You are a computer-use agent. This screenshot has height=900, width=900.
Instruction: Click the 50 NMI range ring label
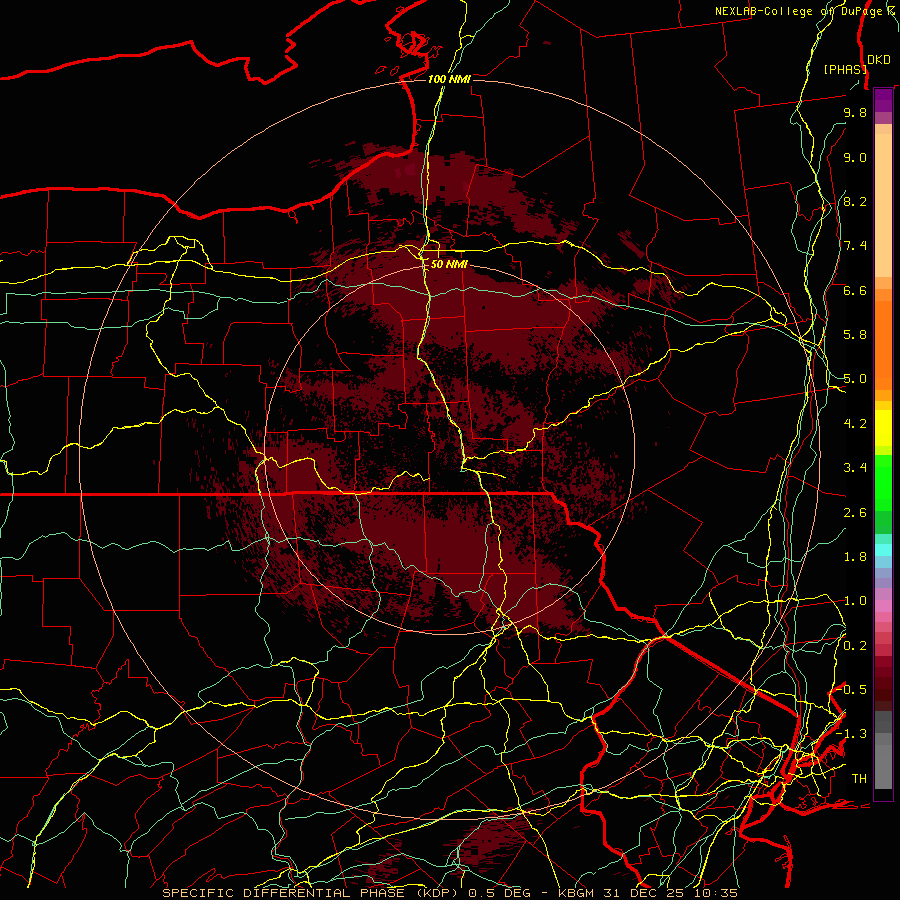pyautogui.click(x=449, y=264)
